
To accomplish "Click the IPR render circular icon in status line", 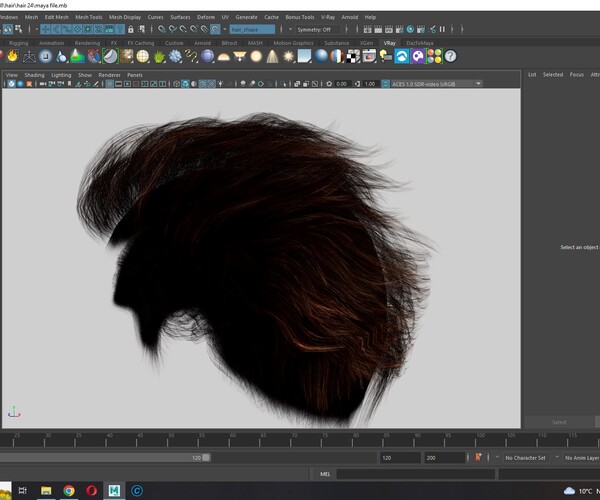I will (410, 29).
